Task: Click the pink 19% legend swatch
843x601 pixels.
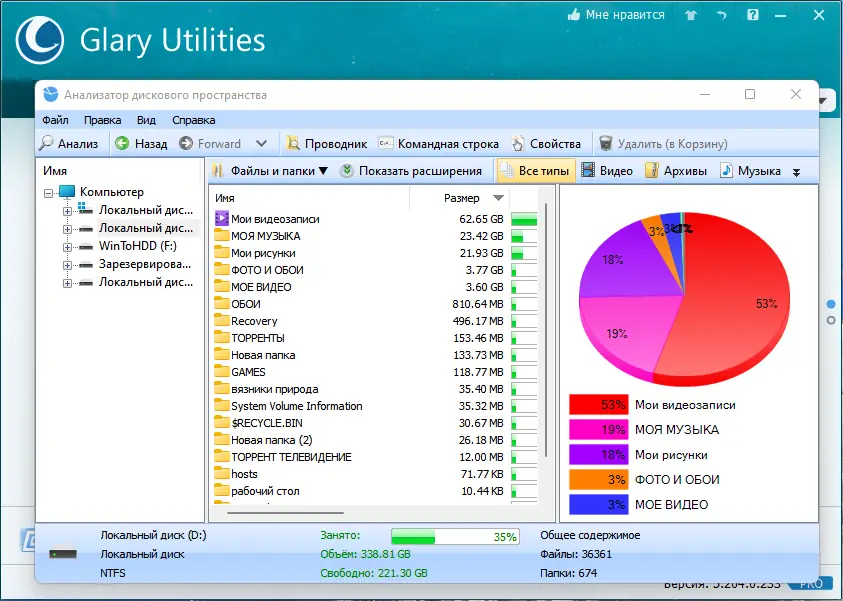Action: [598, 430]
